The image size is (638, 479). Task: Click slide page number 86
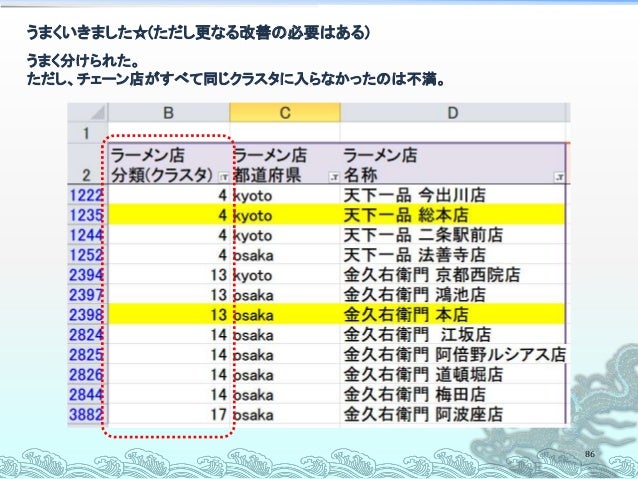tap(590, 454)
